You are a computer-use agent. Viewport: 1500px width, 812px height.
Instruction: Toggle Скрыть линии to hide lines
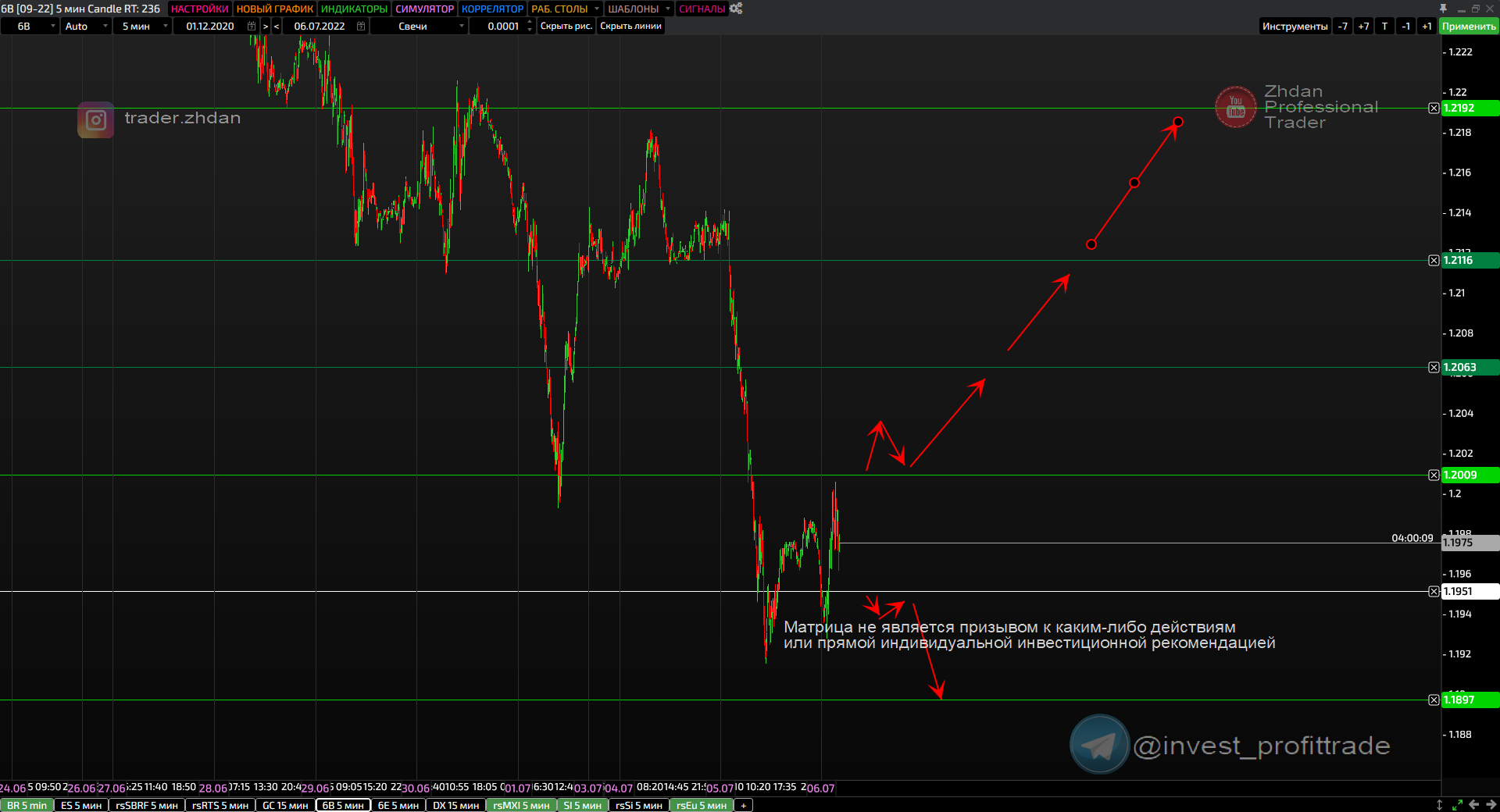[630, 26]
